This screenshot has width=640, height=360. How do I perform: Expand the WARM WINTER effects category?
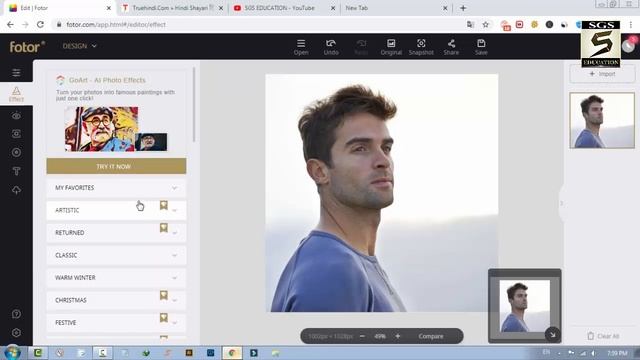coord(116,278)
